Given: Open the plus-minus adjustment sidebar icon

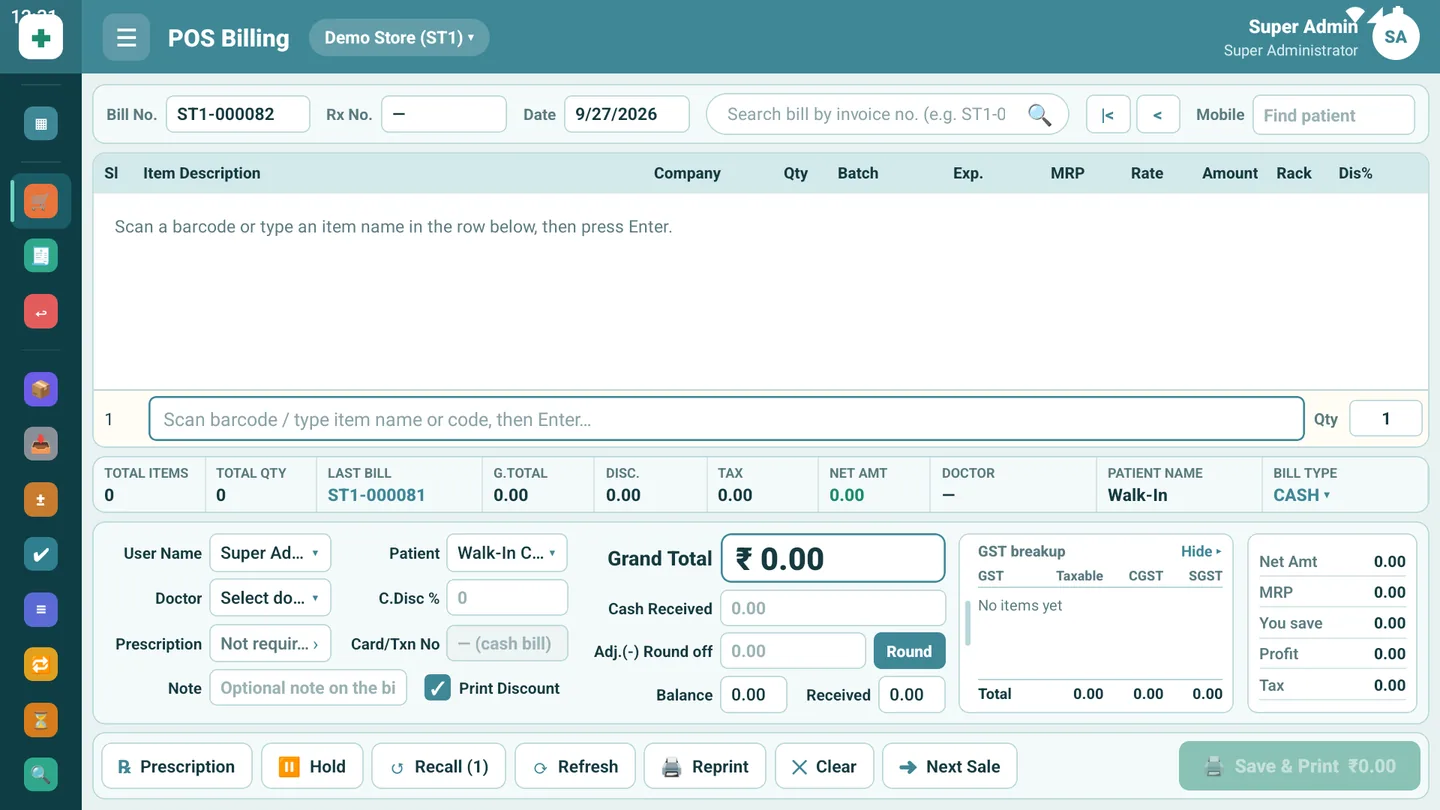Looking at the screenshot, I should pyautogui.click(x=41, y=499).
